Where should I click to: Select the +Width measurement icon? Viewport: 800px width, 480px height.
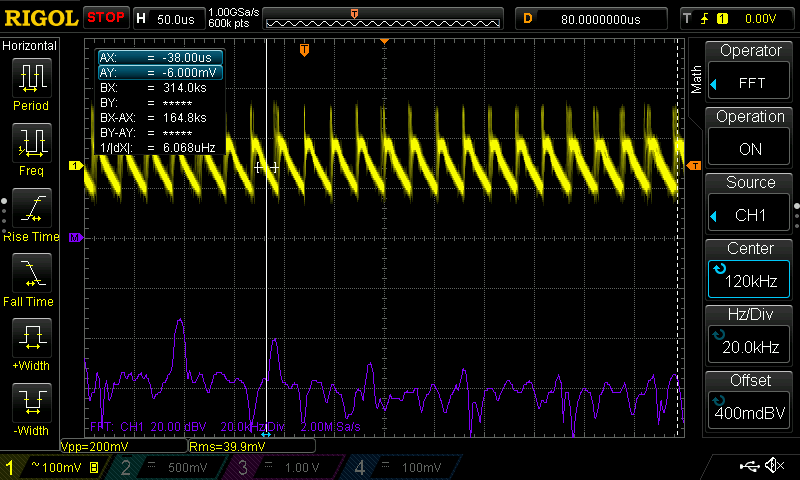32,338
